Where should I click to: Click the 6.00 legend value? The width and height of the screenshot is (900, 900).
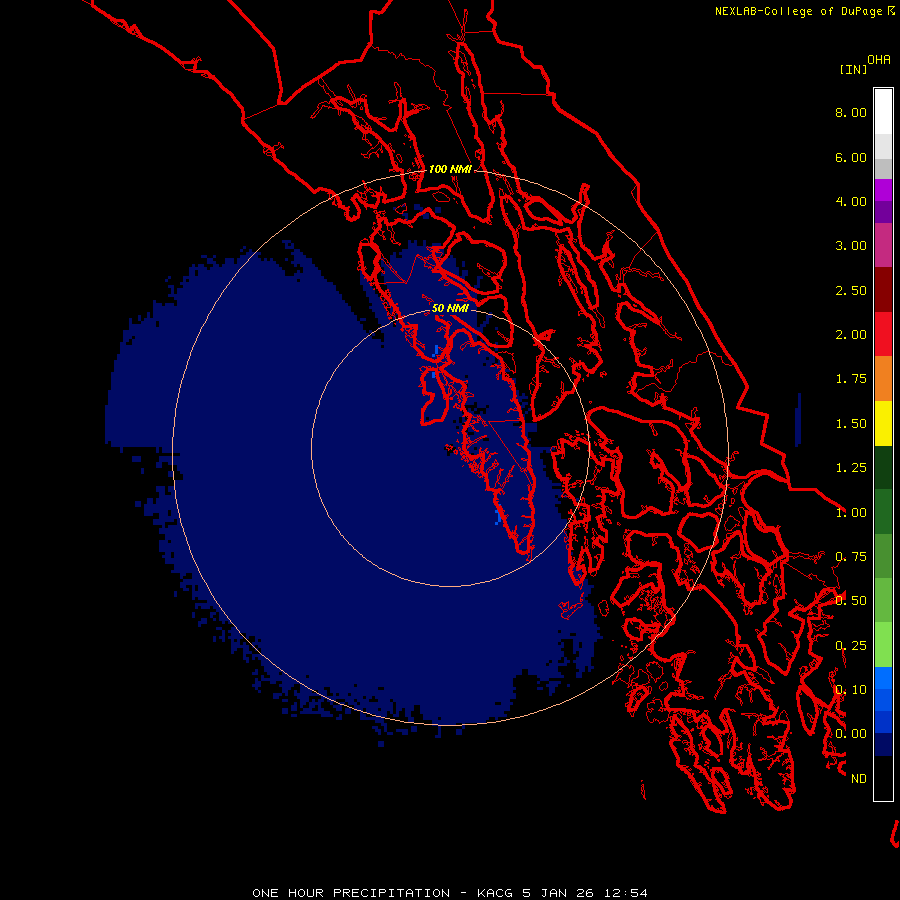[851, 157]
